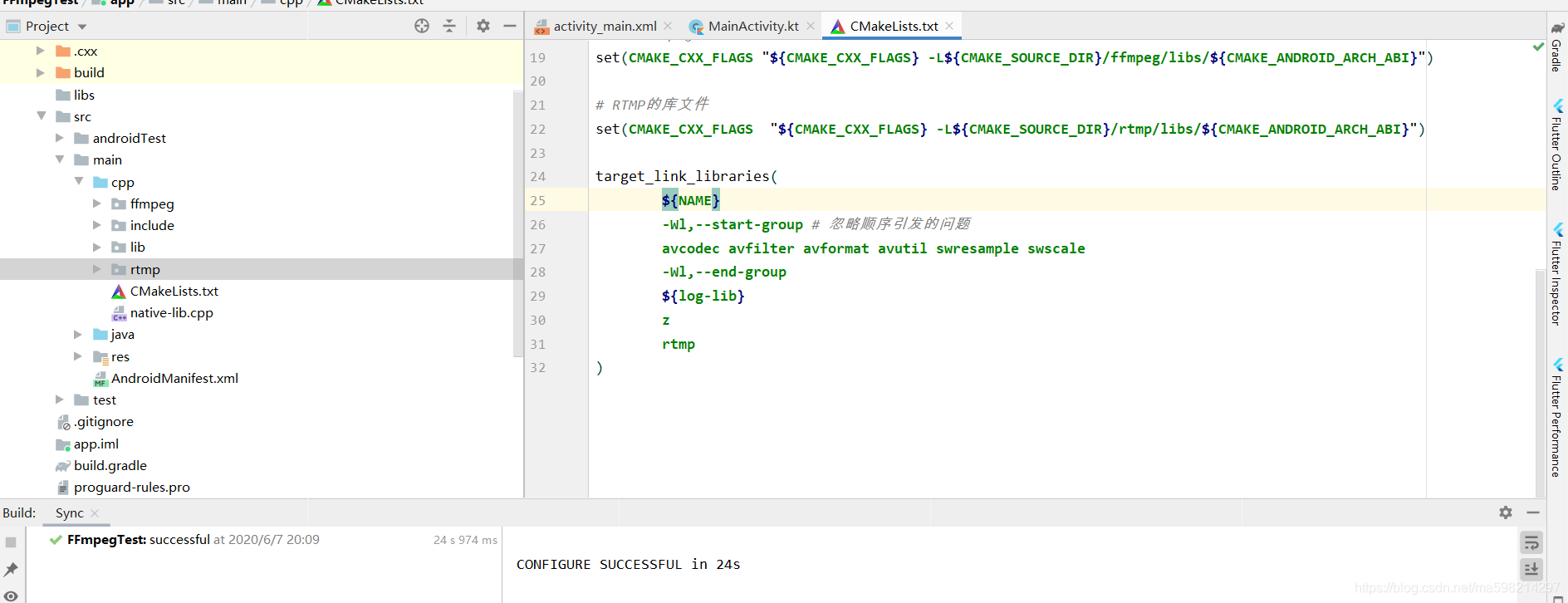Click line number 22 in the gutter
Viewport: 1568px width, 603px height.
click(537, 129)
